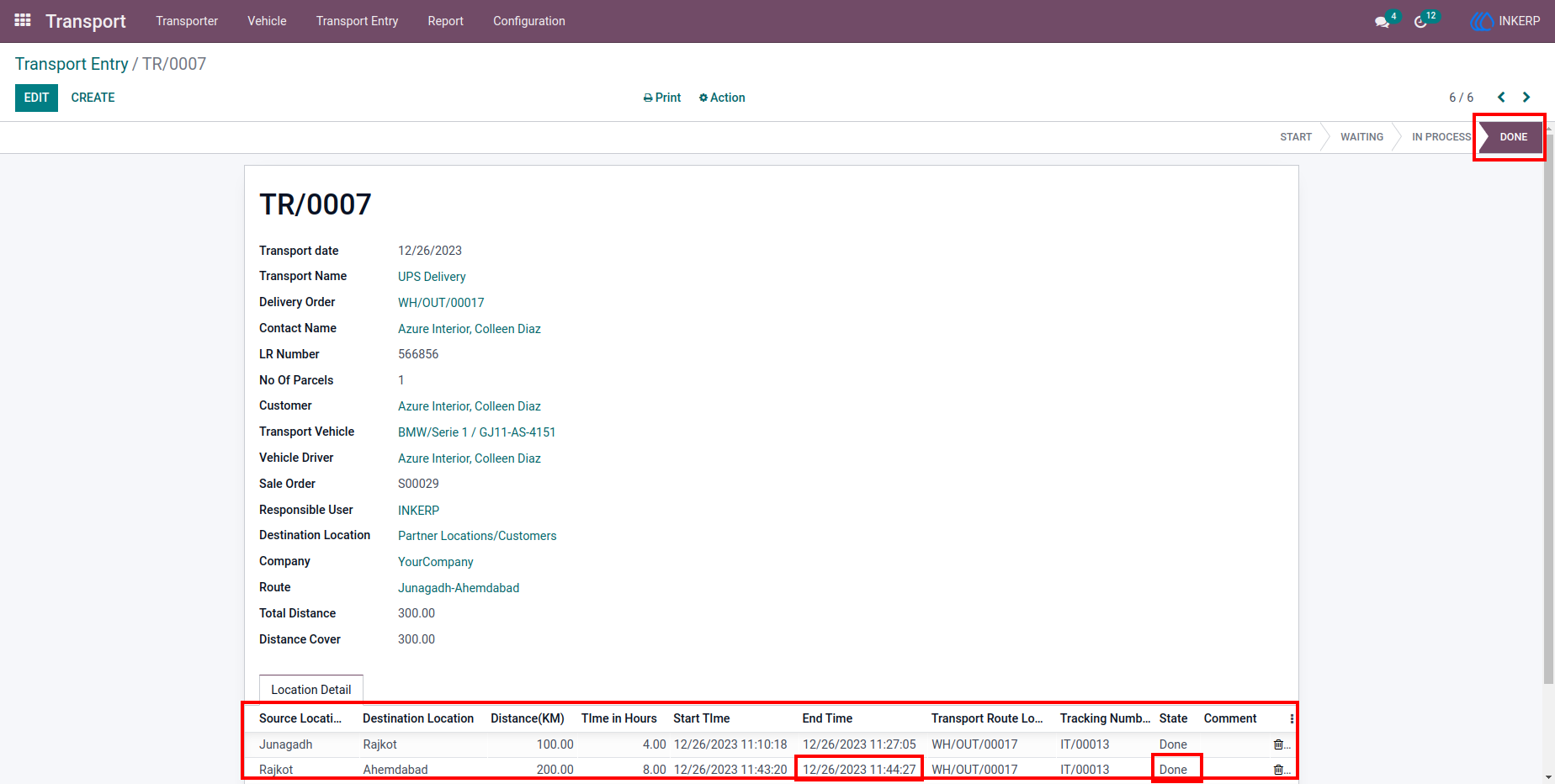Click the WAITING status stage
Image resolution: width=1555 pixels, height=784 pixels.
(1361, 137)
